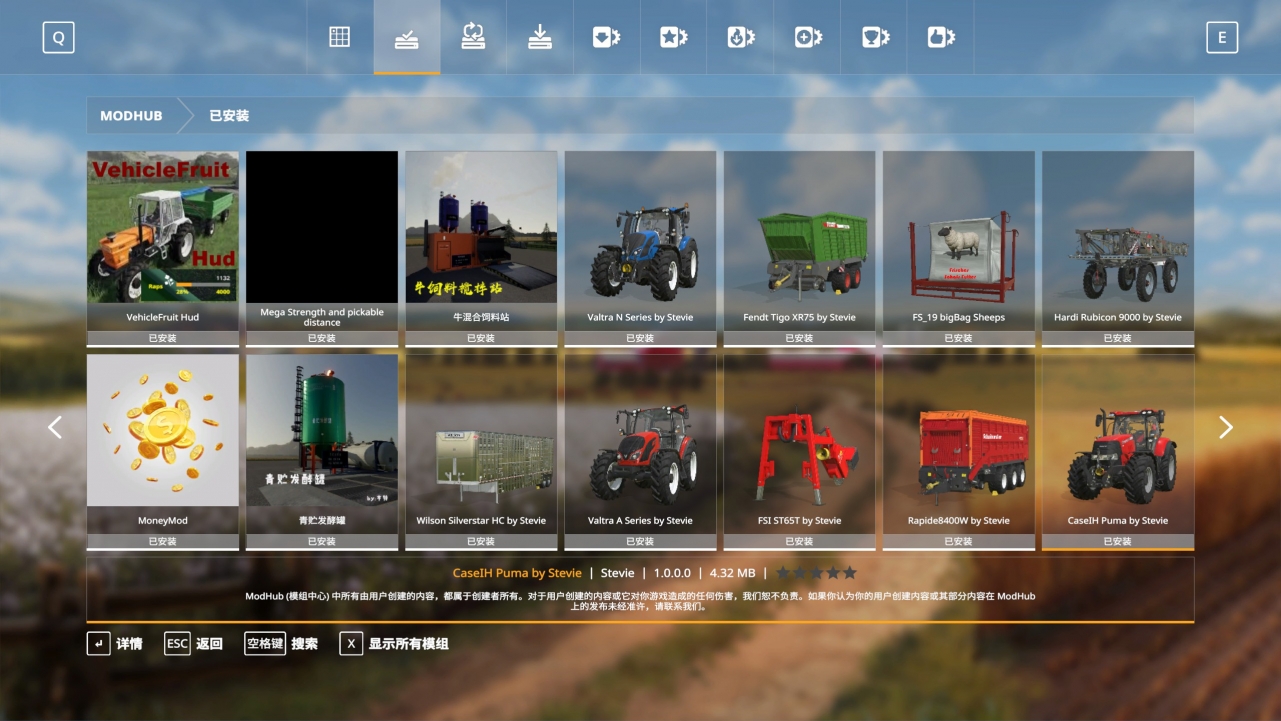Select Mega Strength and pickable distance mod
Viewport: 1281px width, 721px height.
[x=322, y=248]
